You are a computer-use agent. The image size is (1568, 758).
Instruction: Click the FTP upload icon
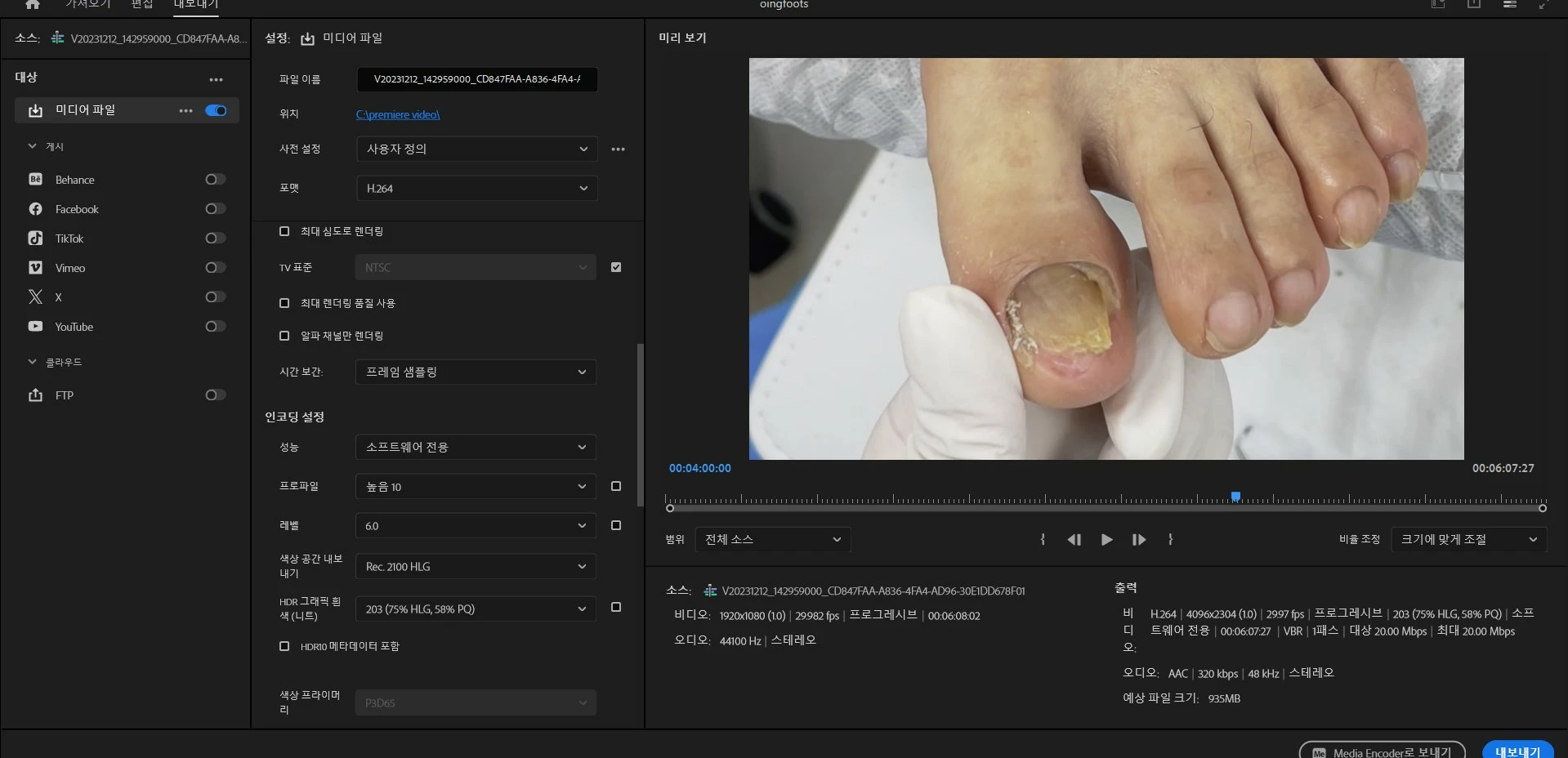point(35,395)
